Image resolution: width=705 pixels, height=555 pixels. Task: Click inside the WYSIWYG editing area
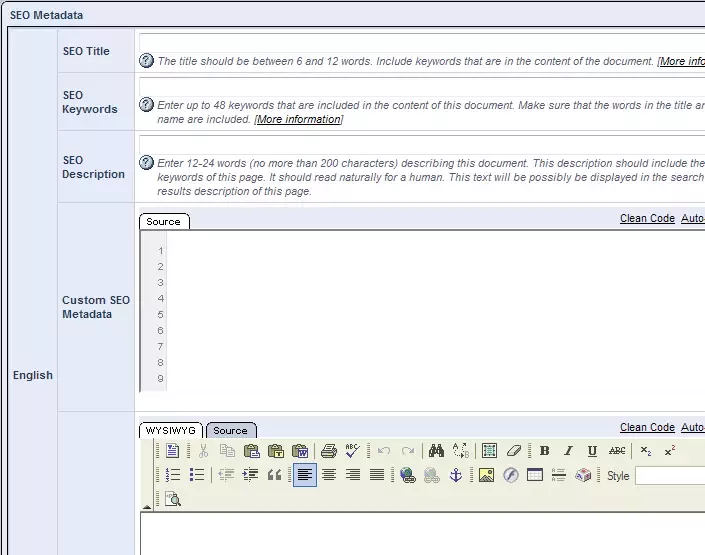[x=423, y=533]
